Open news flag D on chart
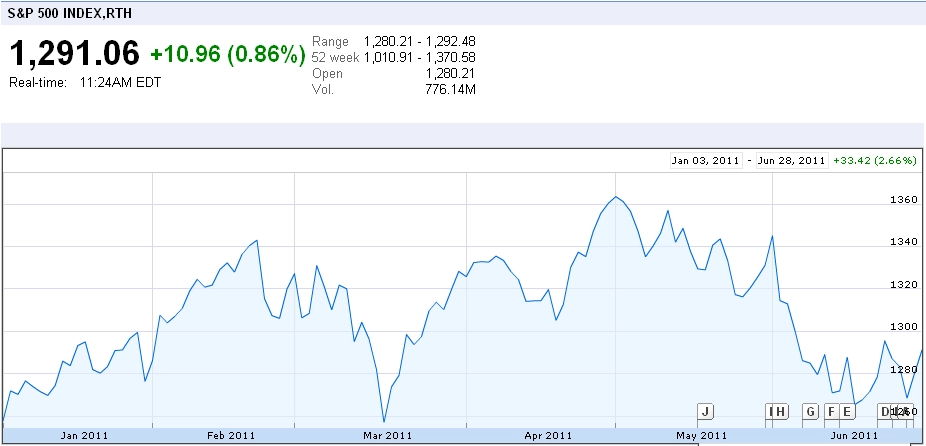 885,411
